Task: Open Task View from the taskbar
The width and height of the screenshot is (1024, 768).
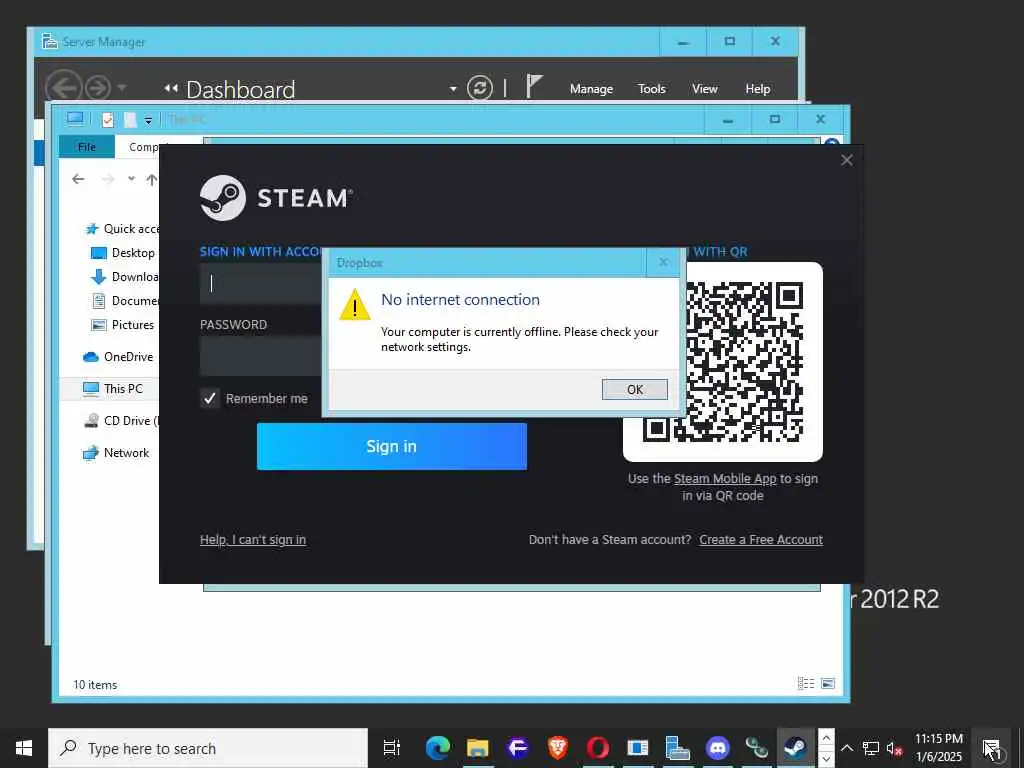Action: point(391,748)
